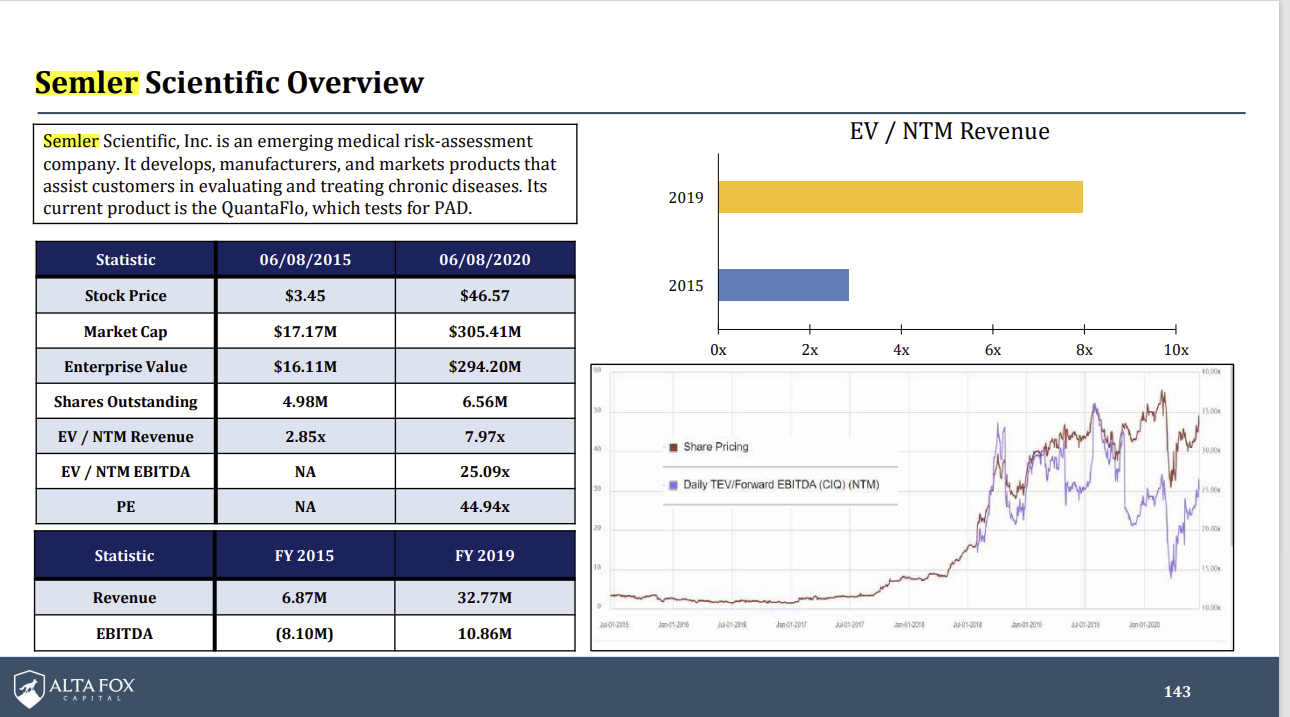Click the yellow 2019 bar in the chart

(900, 197)
